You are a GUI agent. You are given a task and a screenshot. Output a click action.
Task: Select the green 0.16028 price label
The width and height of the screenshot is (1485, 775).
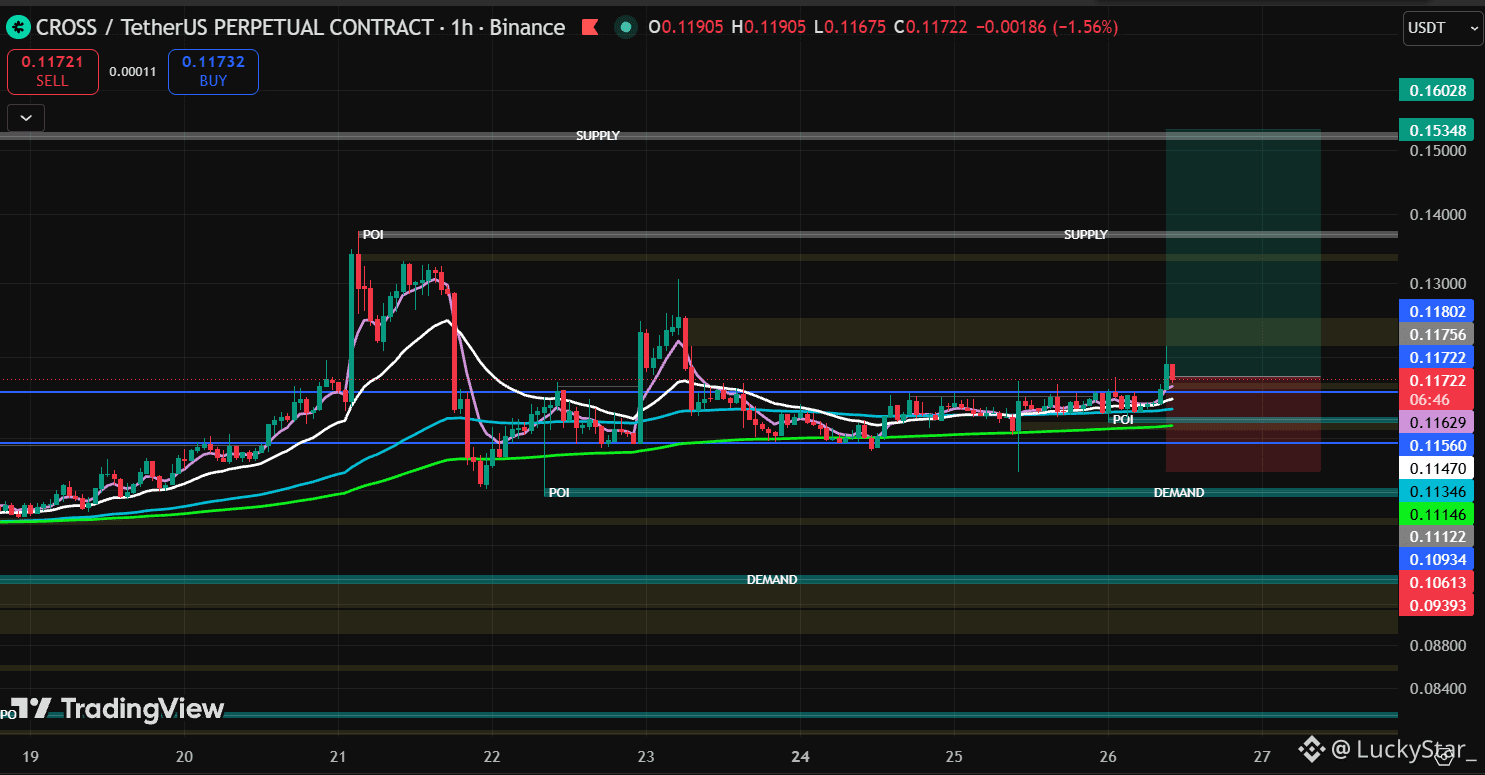coord(1438,91)
